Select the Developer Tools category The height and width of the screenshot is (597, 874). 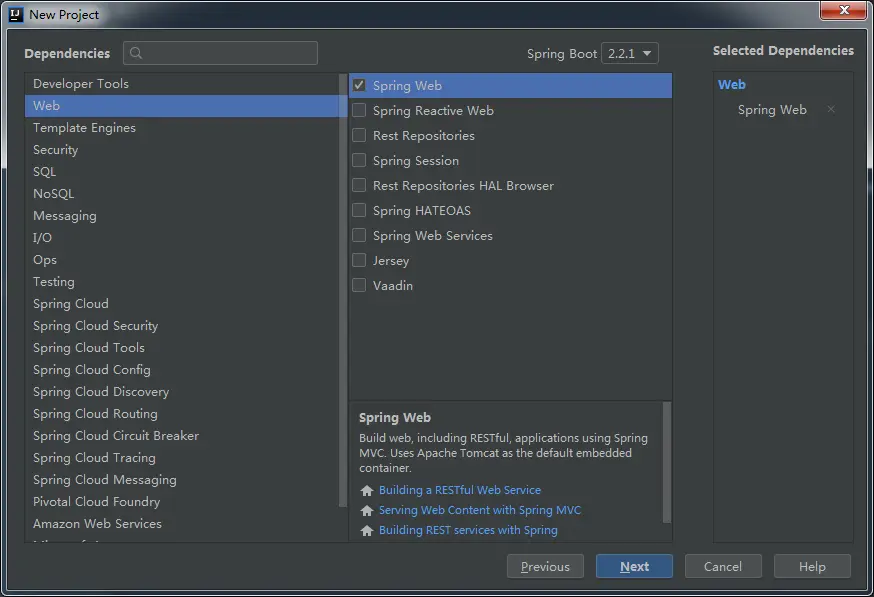point(182,84)
